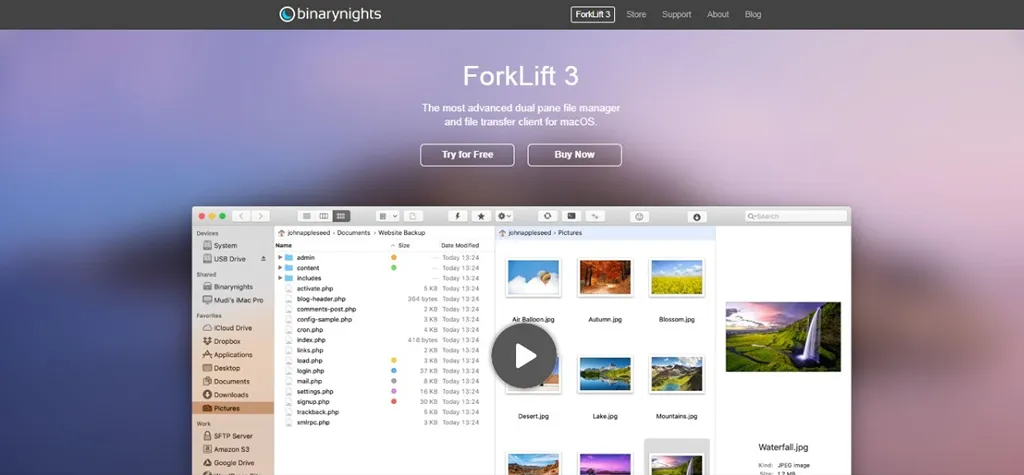Open the ForkLift 3 nav item

(592, 14)
